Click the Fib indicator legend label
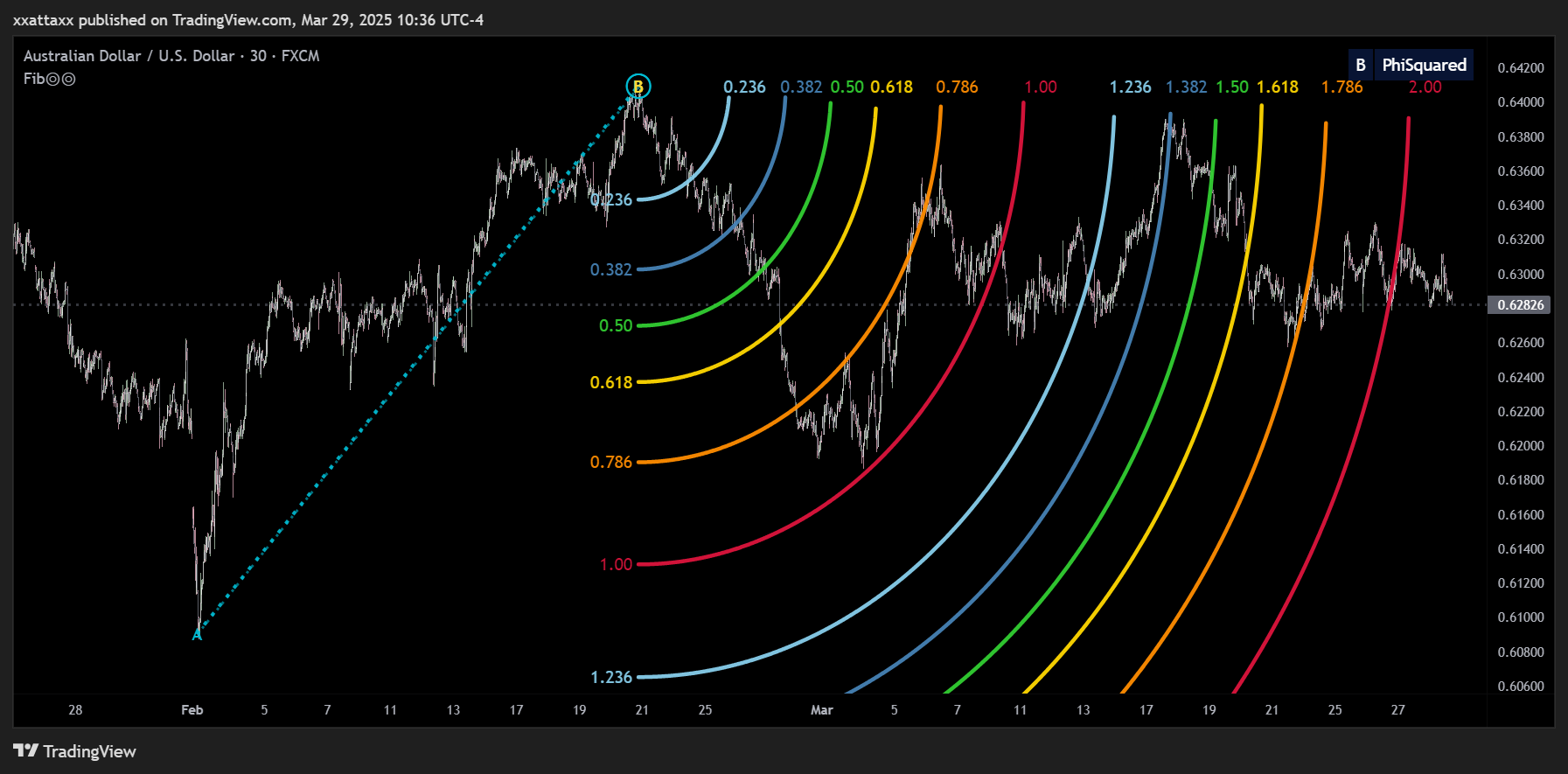Image resolution: width=1568 pixels, height=774 pixels. pyautogui.click(x=50, y=79)
